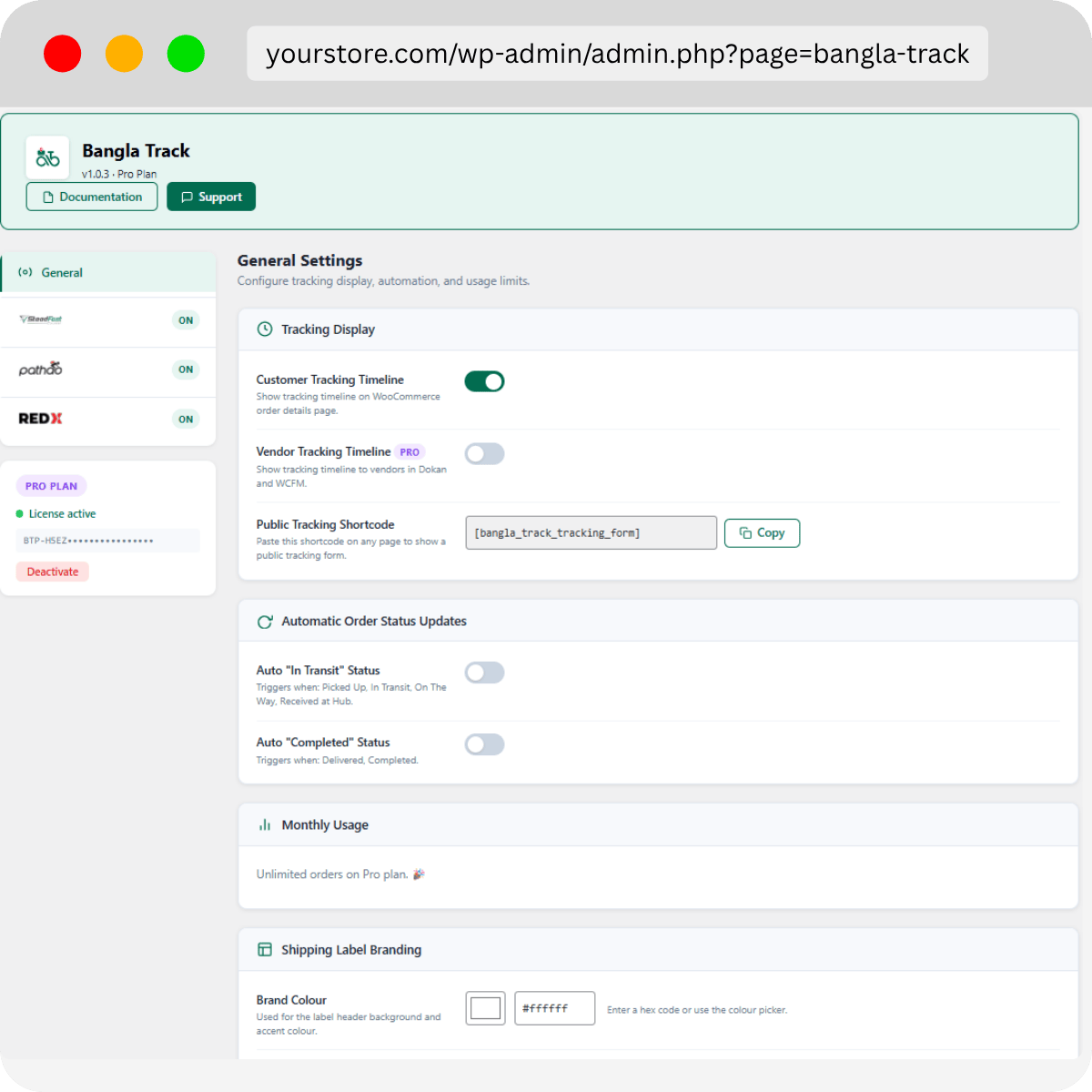
Task: Click the Pathao courier logo
Action: [x=41, y=369]
